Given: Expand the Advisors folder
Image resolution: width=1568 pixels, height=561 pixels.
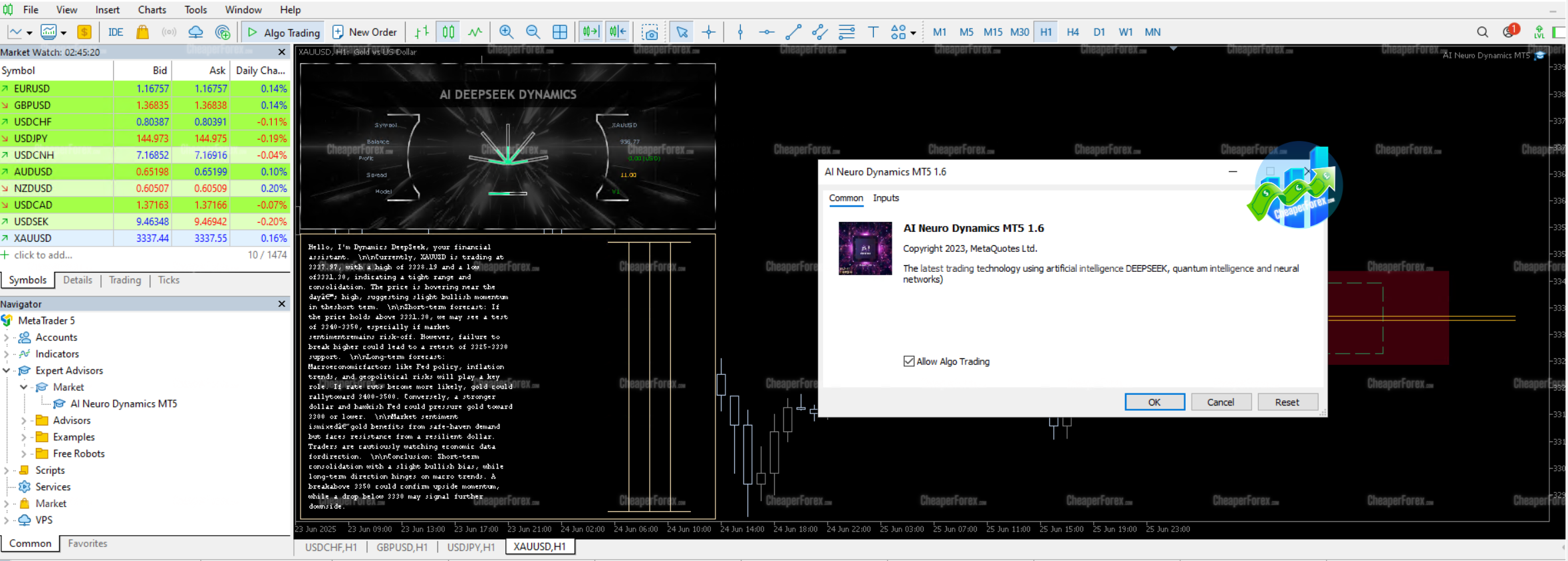Looking at the screenshot, I should tap(24, 420).
